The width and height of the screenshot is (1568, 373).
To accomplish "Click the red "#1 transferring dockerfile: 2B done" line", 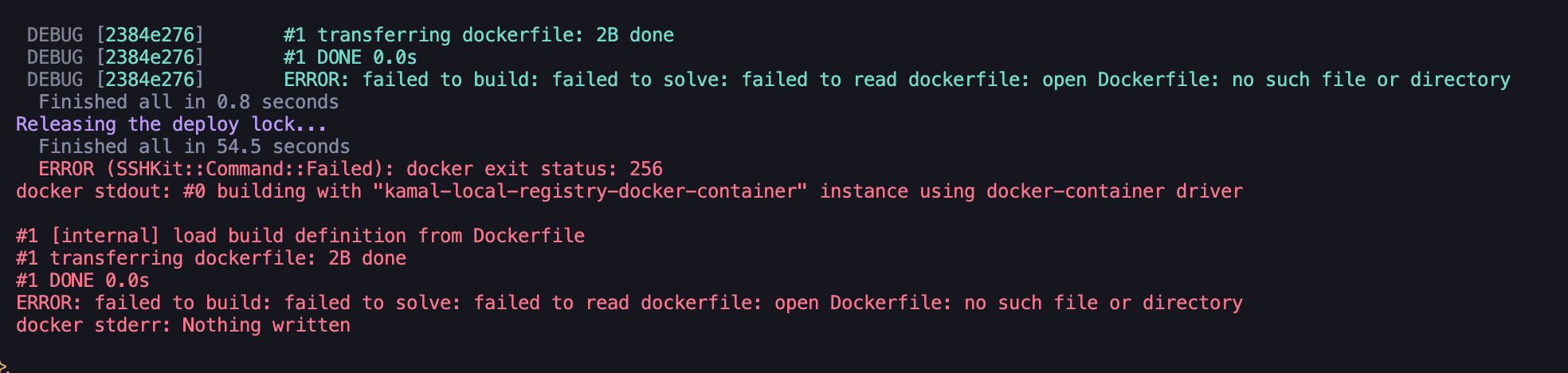I will pyautogui.click(x=210, y=258).
